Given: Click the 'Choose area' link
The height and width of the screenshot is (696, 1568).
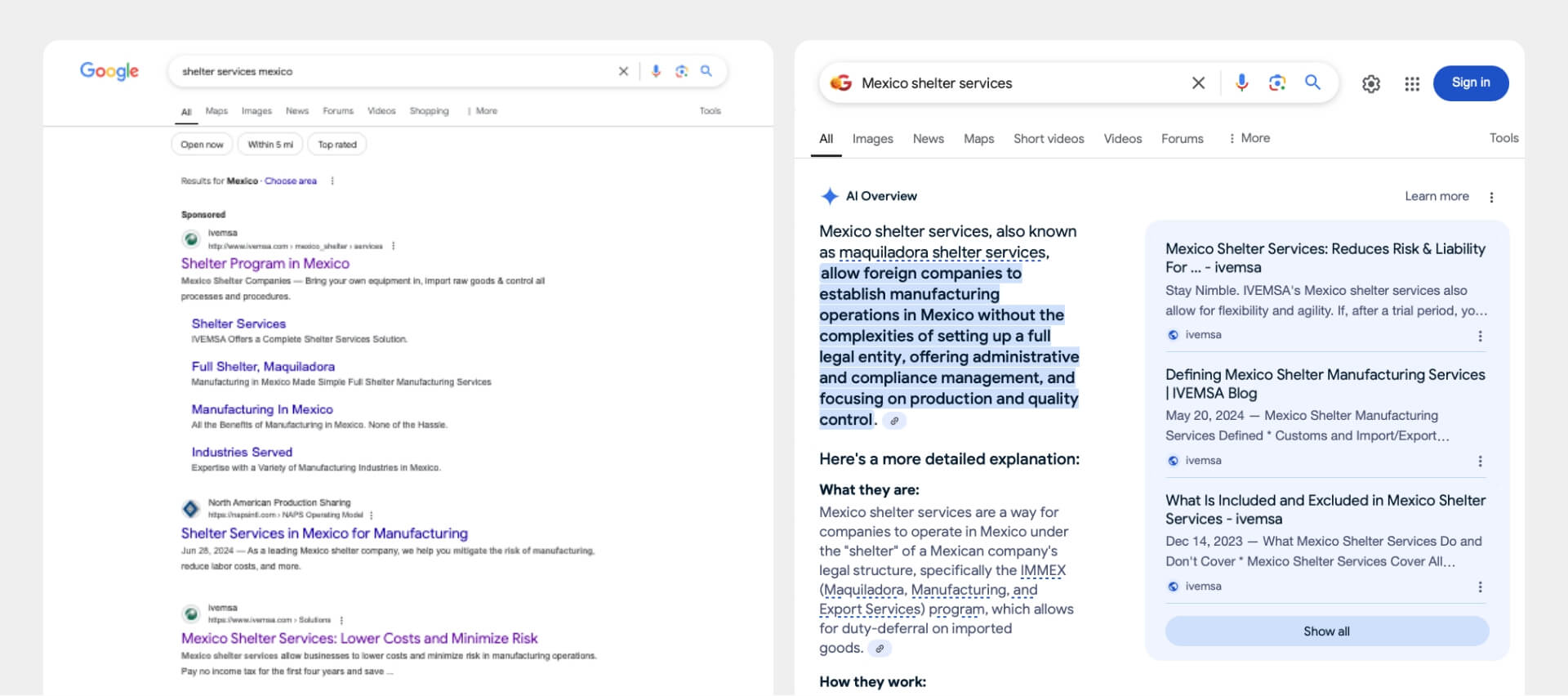Looking at the screenshot, I should click(x=291, y=181).
